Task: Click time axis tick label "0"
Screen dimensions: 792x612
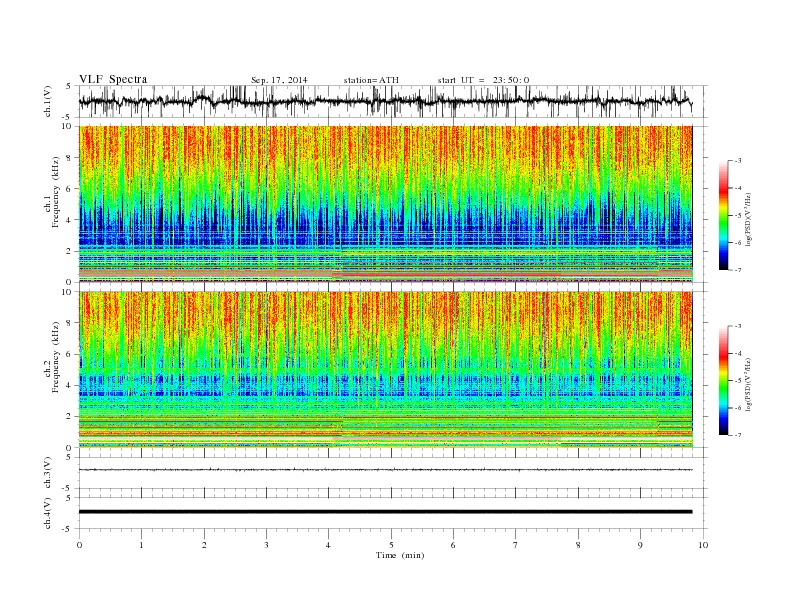Action: 79,545
